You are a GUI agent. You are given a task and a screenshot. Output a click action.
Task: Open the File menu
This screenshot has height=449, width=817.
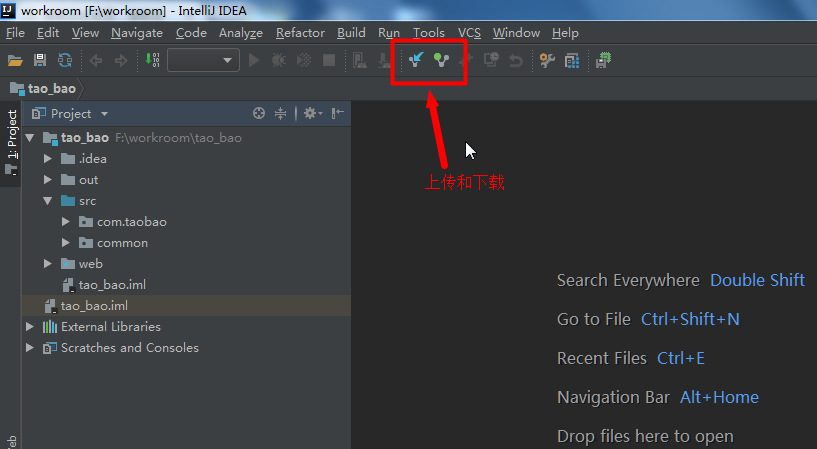pyautogui.click(x=16, y=33)
